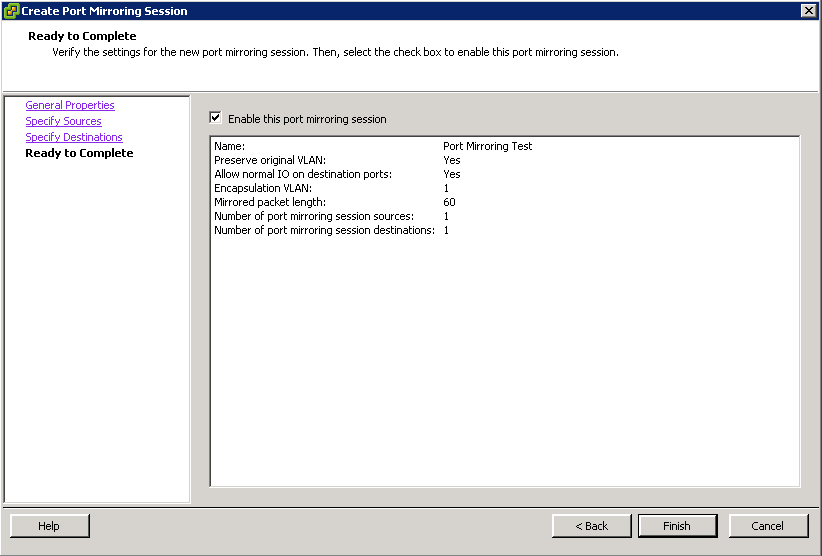822x556 pixels.
Task: Click the 'Port Mirroring Test' name value
Action: click(x=488, y=146)
